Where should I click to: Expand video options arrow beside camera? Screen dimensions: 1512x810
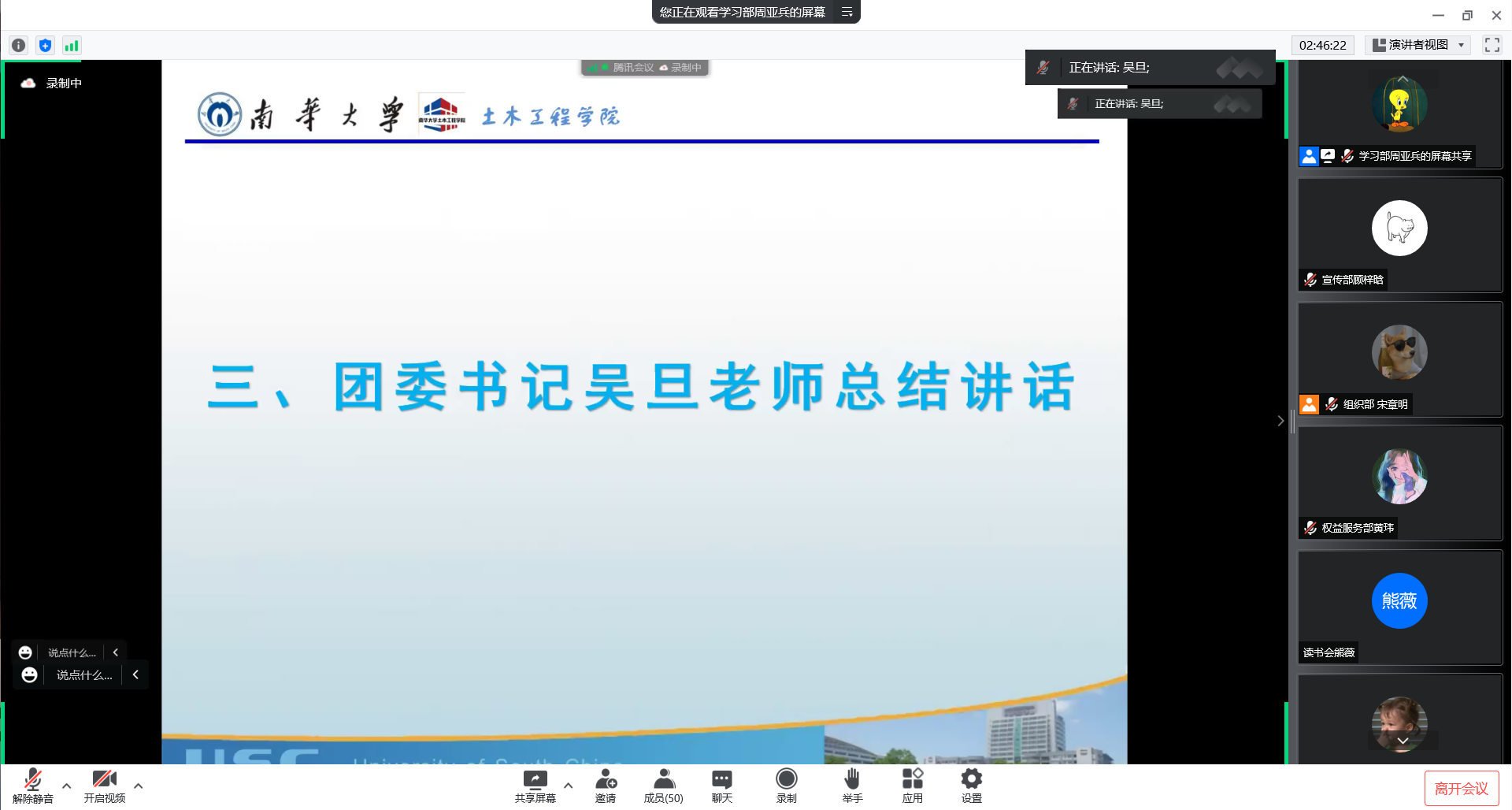pyautogui.click(x=139, y=786)
